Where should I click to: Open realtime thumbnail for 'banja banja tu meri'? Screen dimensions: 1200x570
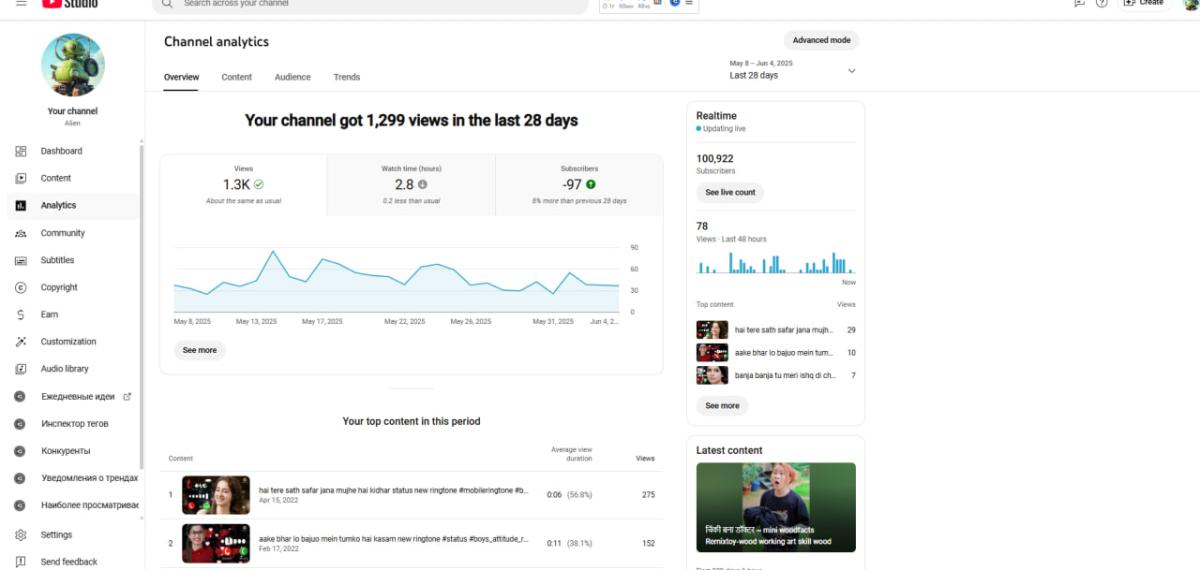[712, 375]
